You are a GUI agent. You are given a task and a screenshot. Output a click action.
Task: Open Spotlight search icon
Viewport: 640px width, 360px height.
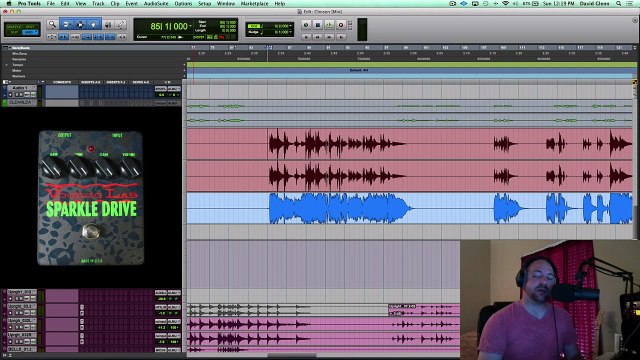pos(619,3)
